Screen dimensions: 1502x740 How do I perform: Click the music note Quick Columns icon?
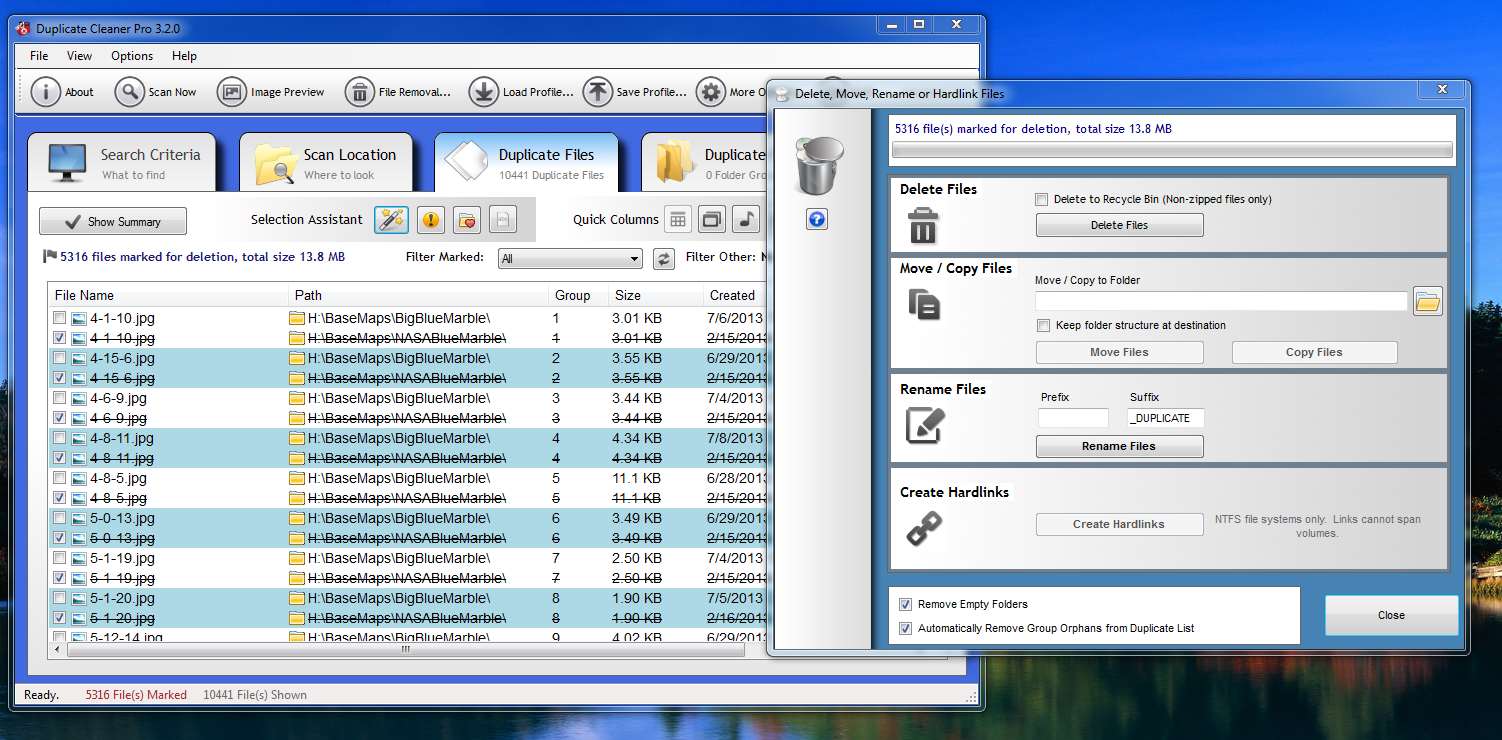coord(745,220)
